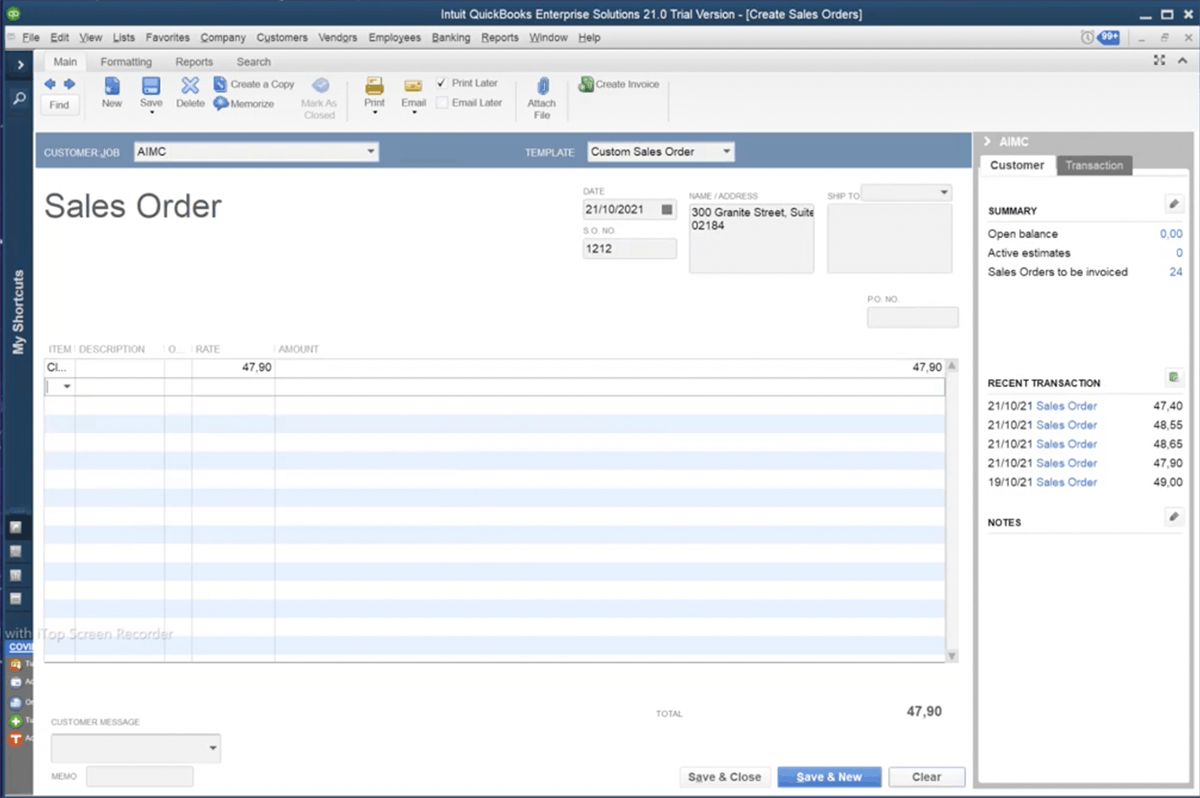The image size is (1200, 798).
Task: Open the Customer:Job dropdown
Action: point(371,152)
